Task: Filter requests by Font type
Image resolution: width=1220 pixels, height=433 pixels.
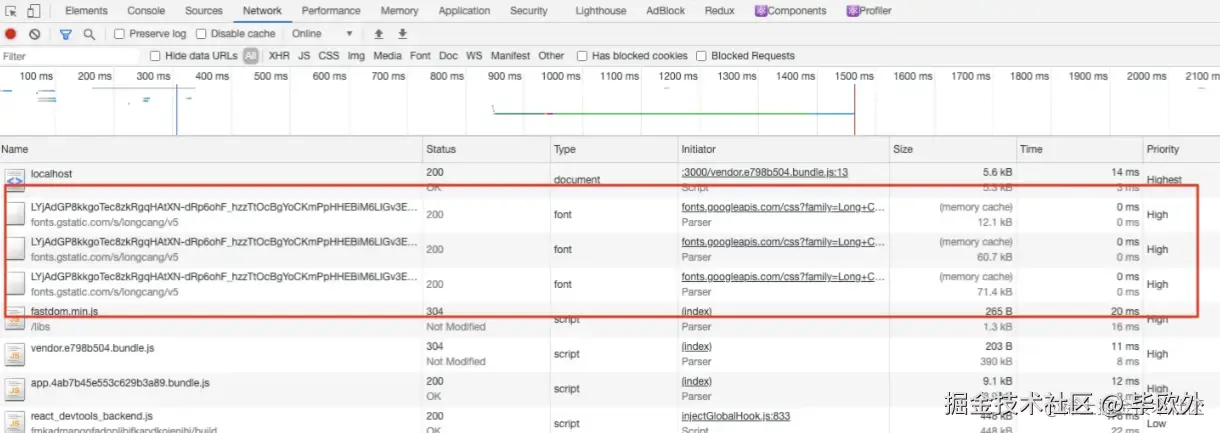Action: (x=420, y=56)
